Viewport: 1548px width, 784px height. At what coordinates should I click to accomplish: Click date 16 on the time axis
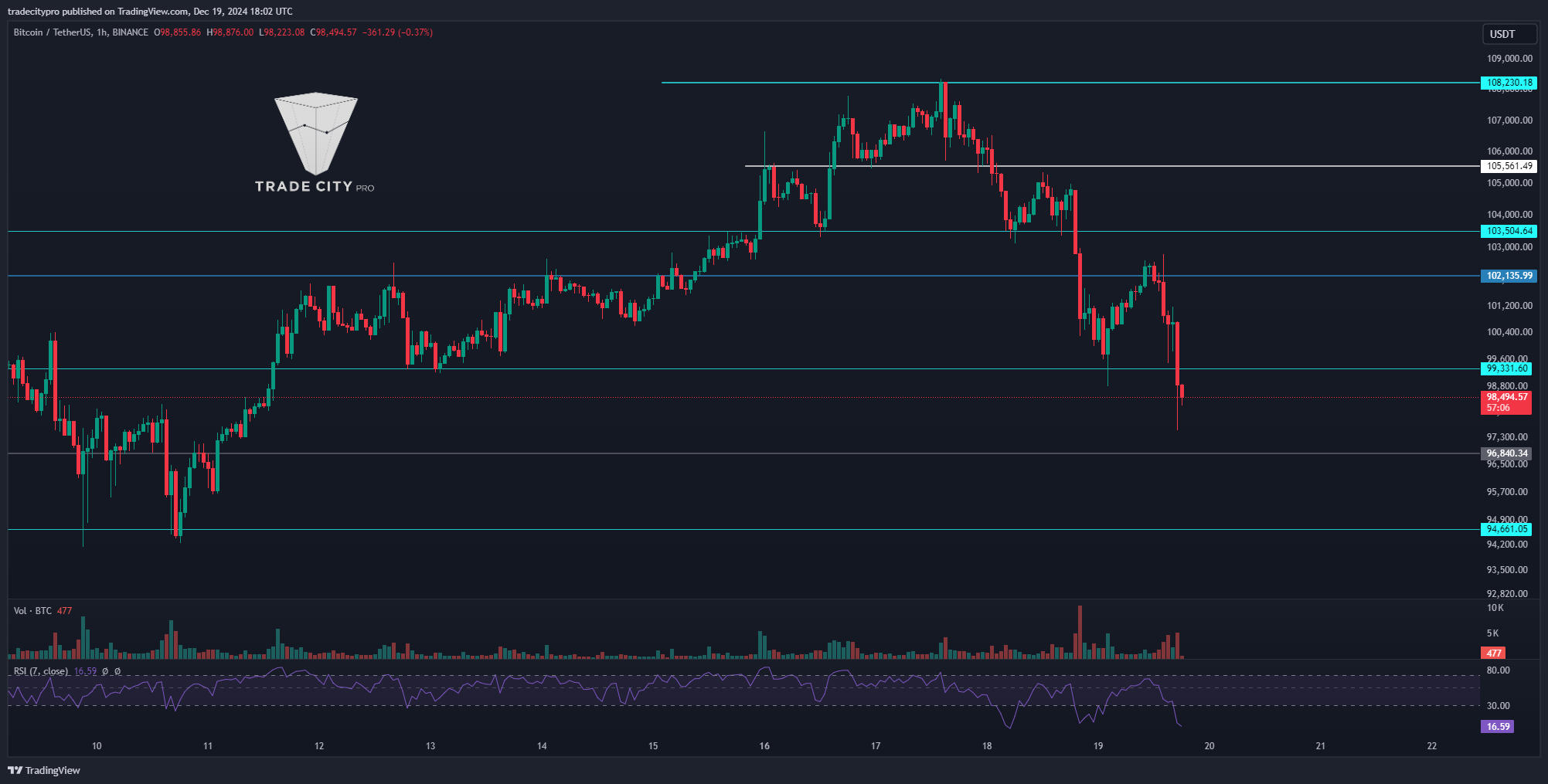(764, 746)
